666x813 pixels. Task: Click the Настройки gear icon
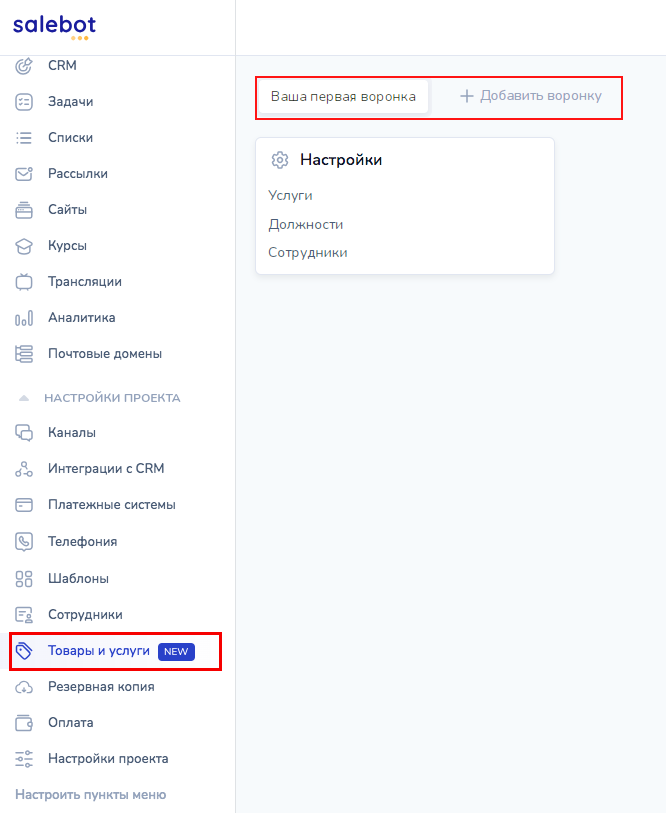(x=280, y=160)
